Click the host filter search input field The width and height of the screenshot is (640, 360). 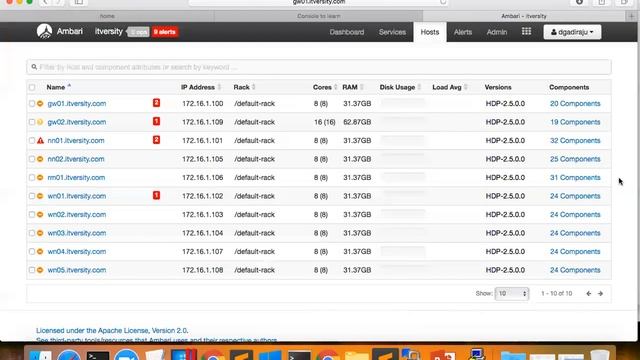click(319, 67)
